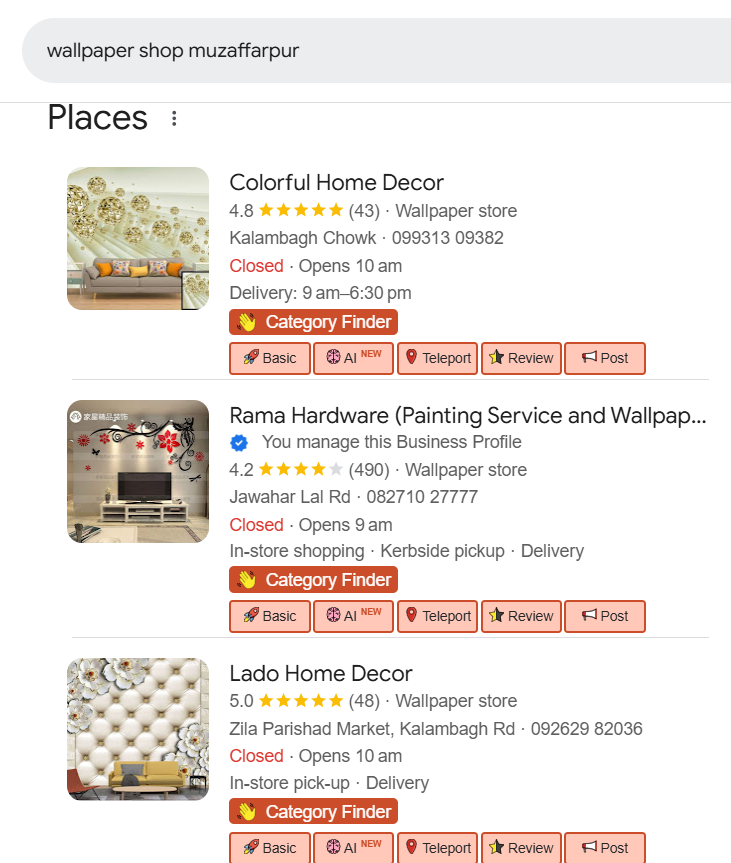The width and height of the screenshot is (731, 863).
Task: Open Lado Home Decor photo thumbnail
Action: 138,729
